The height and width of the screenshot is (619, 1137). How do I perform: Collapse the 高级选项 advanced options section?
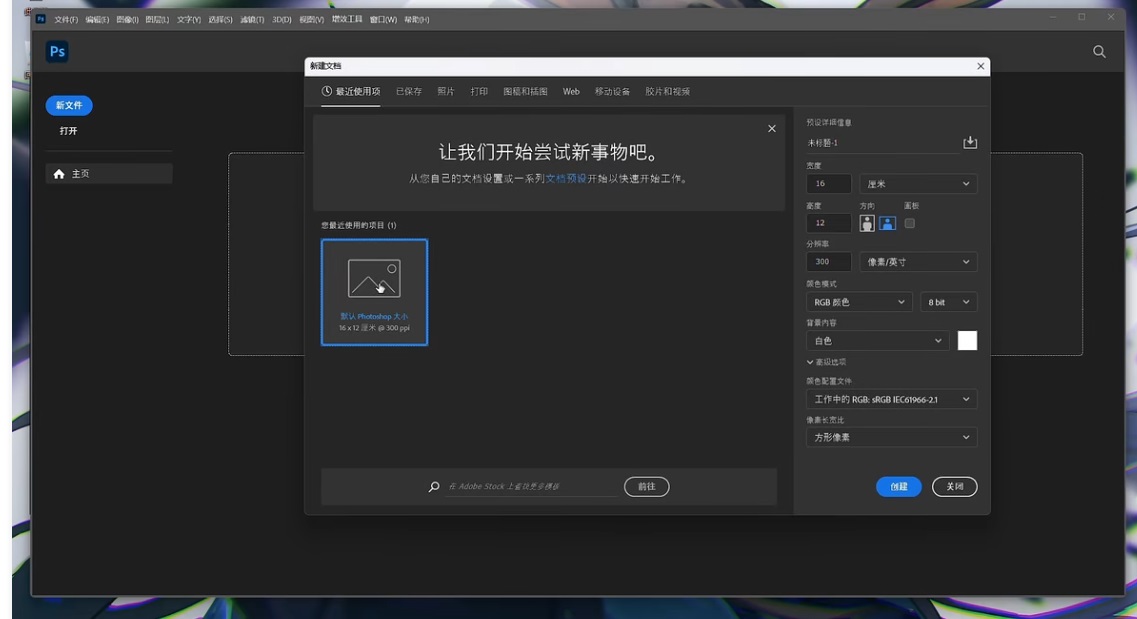826,362
